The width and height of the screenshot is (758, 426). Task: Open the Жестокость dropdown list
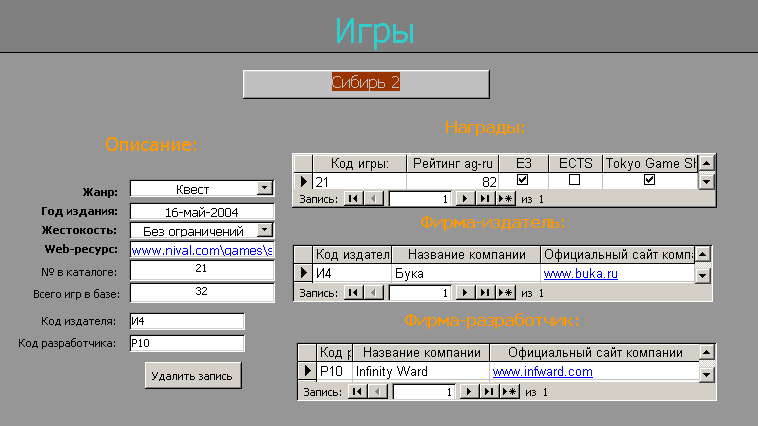264,230
